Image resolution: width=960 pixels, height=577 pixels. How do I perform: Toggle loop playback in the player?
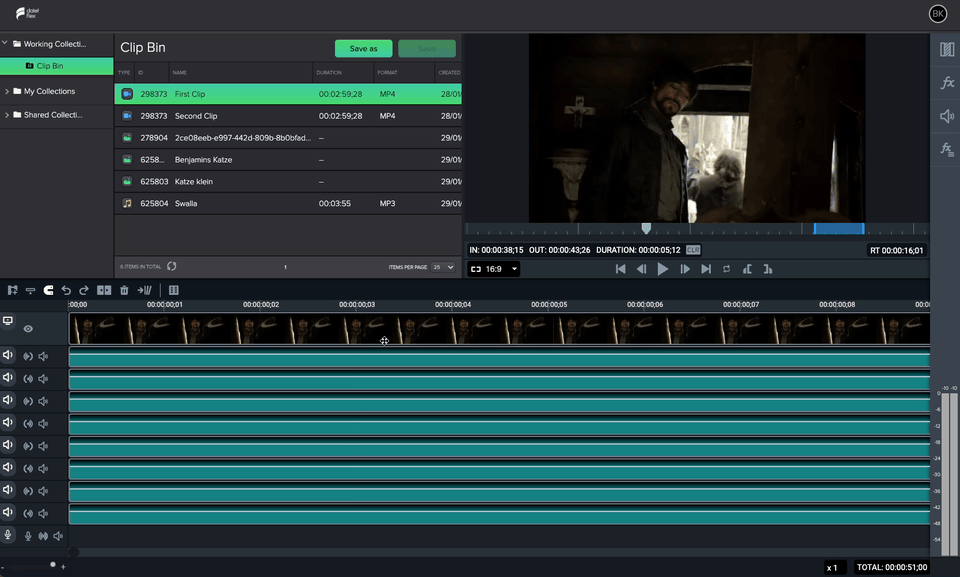(727, 269)
